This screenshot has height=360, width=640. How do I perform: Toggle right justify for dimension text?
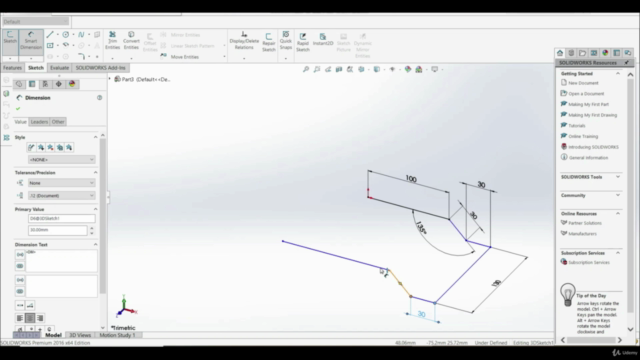pyautogui.click(x=40, y=318)
